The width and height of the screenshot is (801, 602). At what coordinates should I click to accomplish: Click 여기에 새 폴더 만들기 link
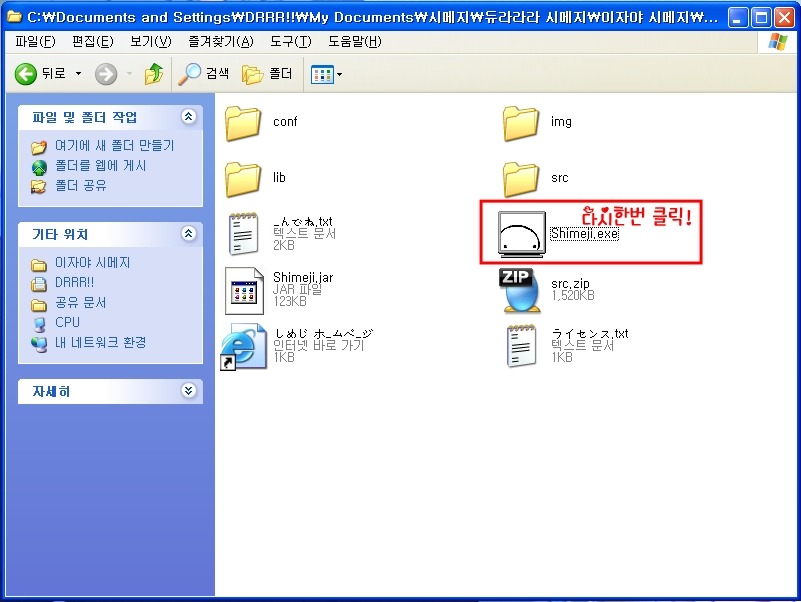[x=114, y=146]
